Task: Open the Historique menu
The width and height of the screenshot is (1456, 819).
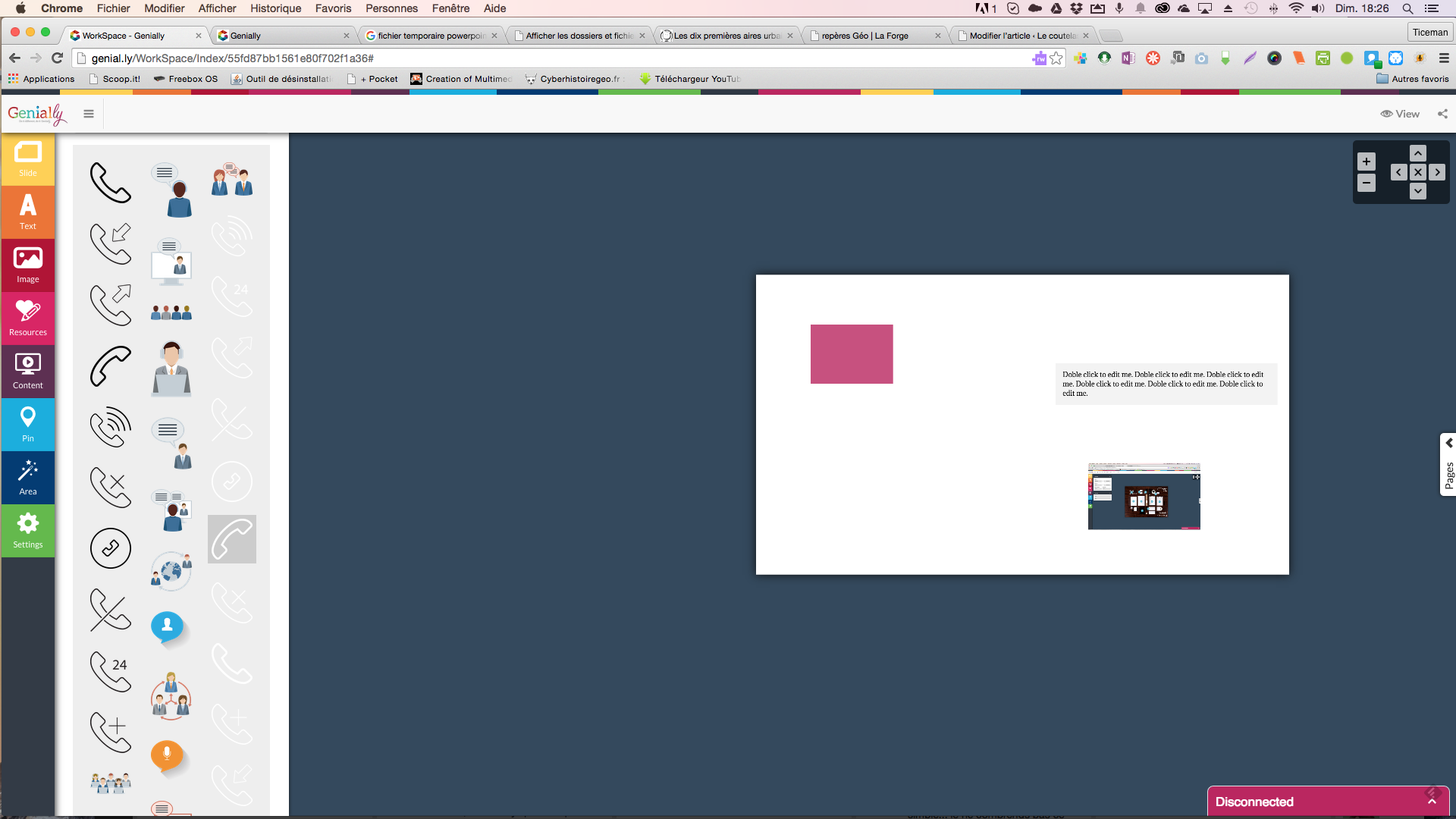Action: pyautogui.click(x=275, y=8)
